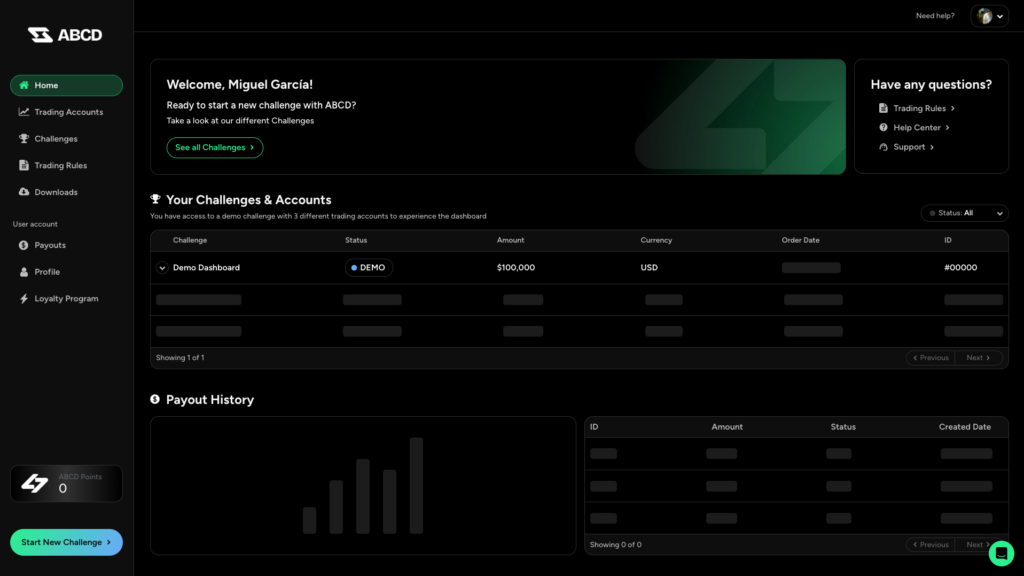This screenshot has width=1024, height=576.
Task: Click See all Challenges button
Action: point(214,148)
